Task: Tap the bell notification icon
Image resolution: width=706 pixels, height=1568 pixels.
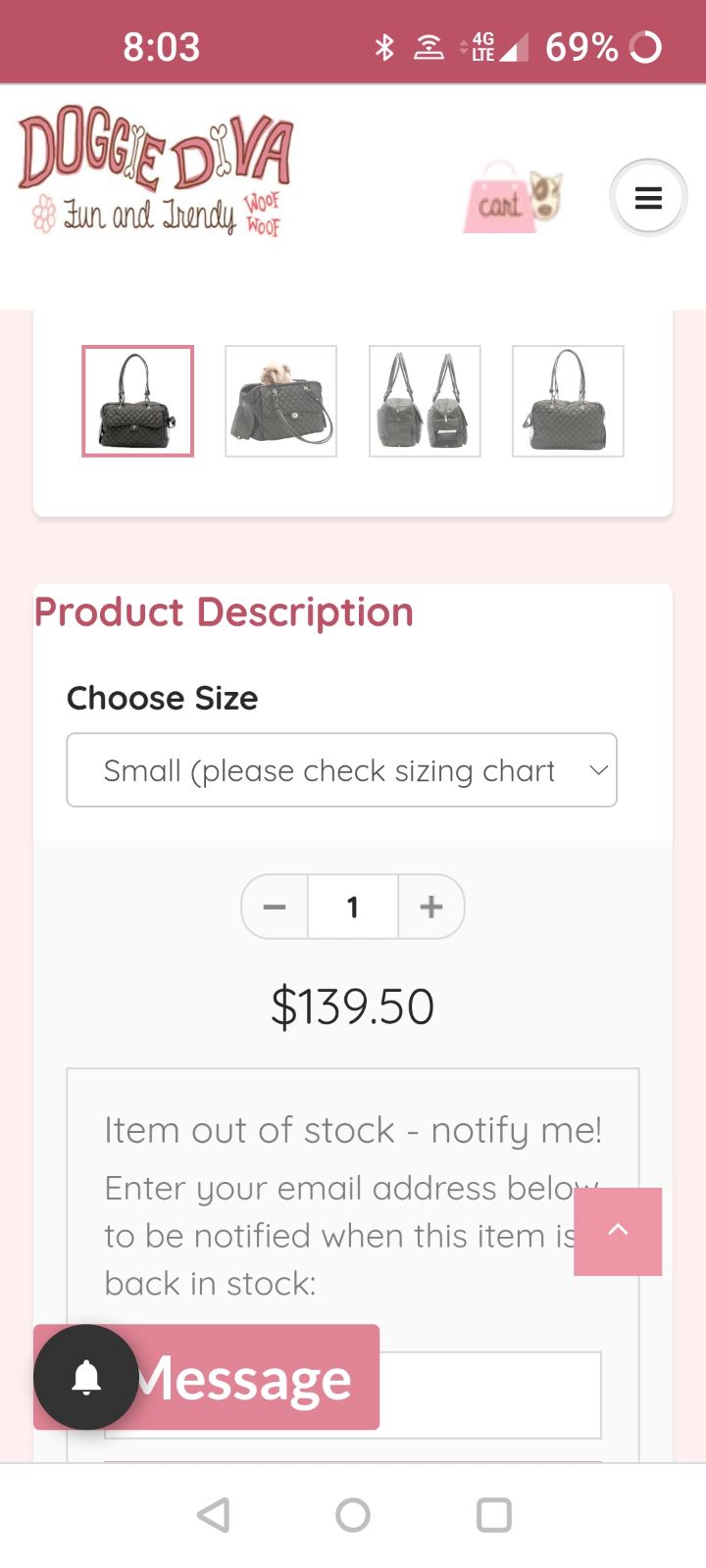Action: coord(86,1377)
